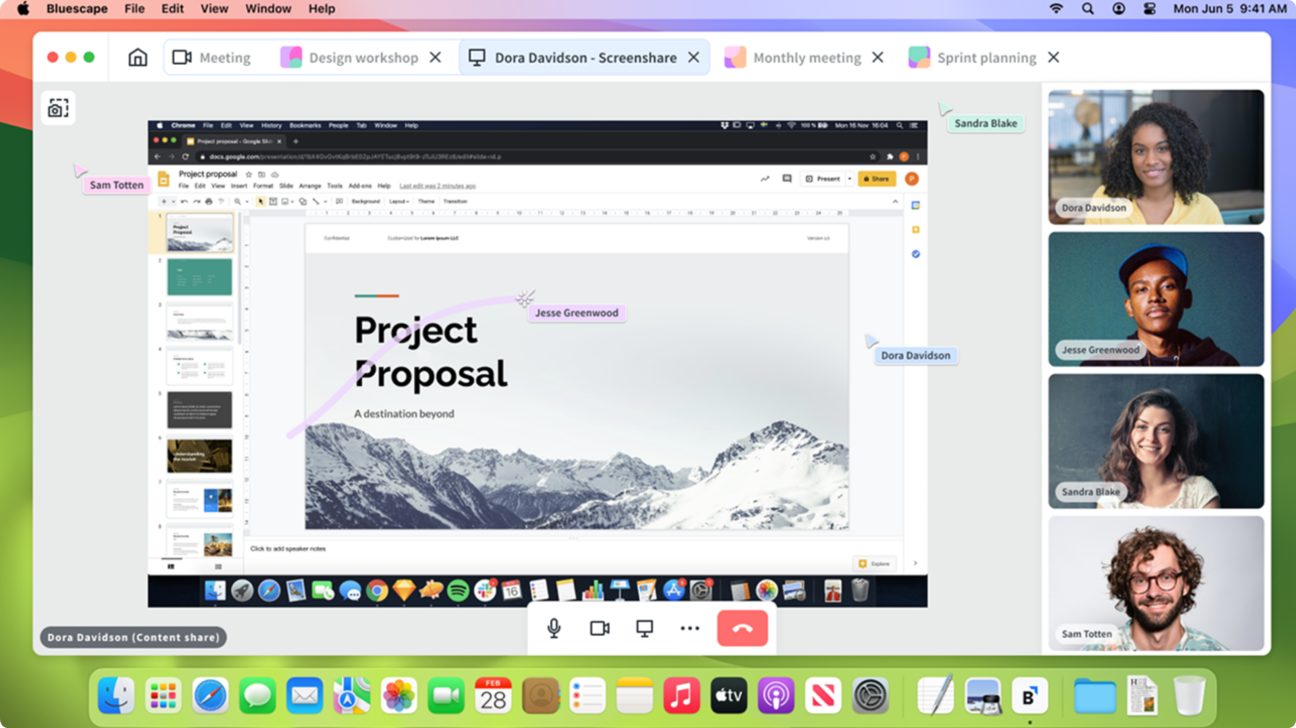Close the Dora Davidson Screenshare tab

[693, 58]
